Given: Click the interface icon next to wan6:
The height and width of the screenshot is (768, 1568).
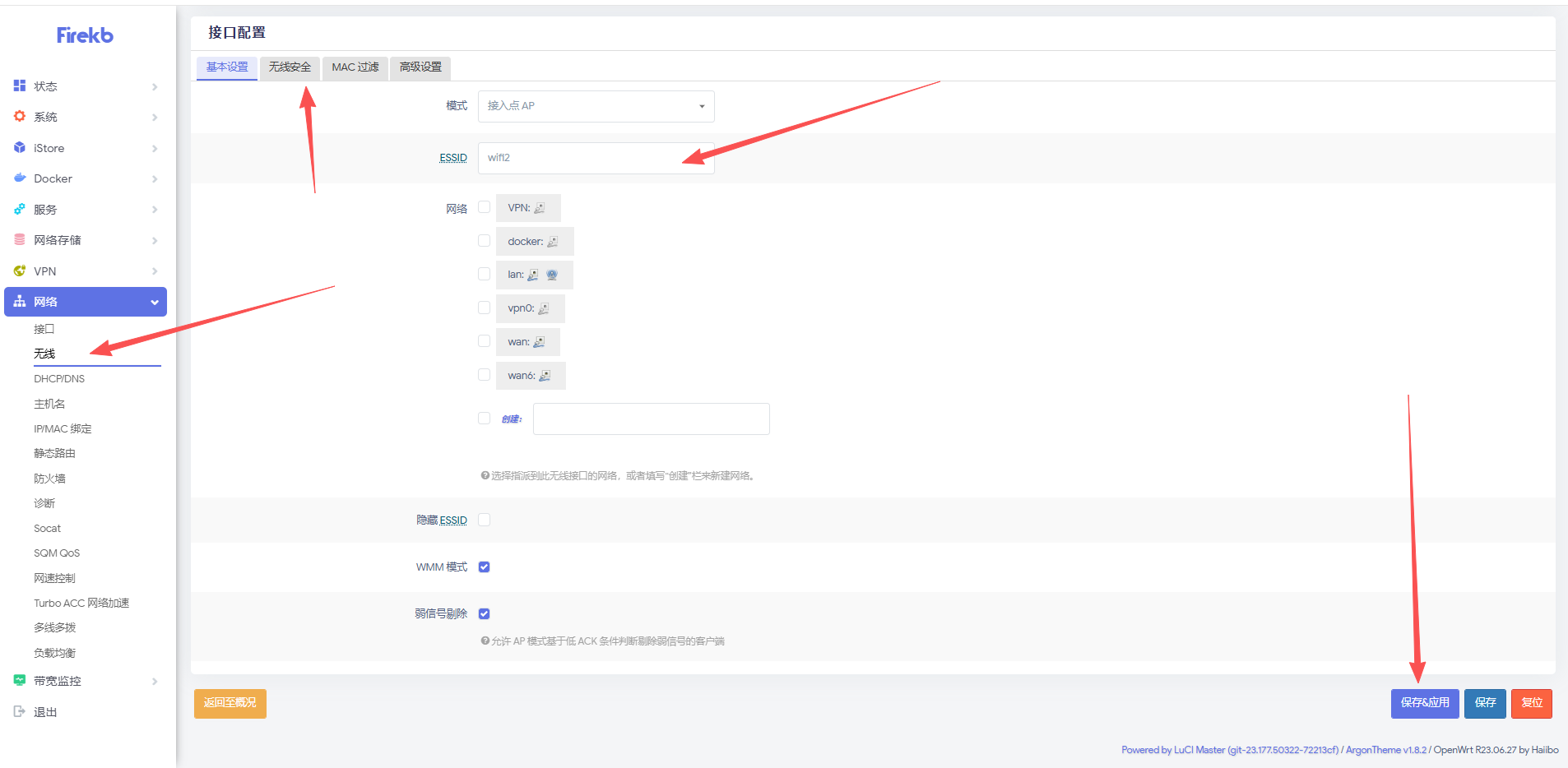Looking at the screenshot, I should tap(545, 376).
